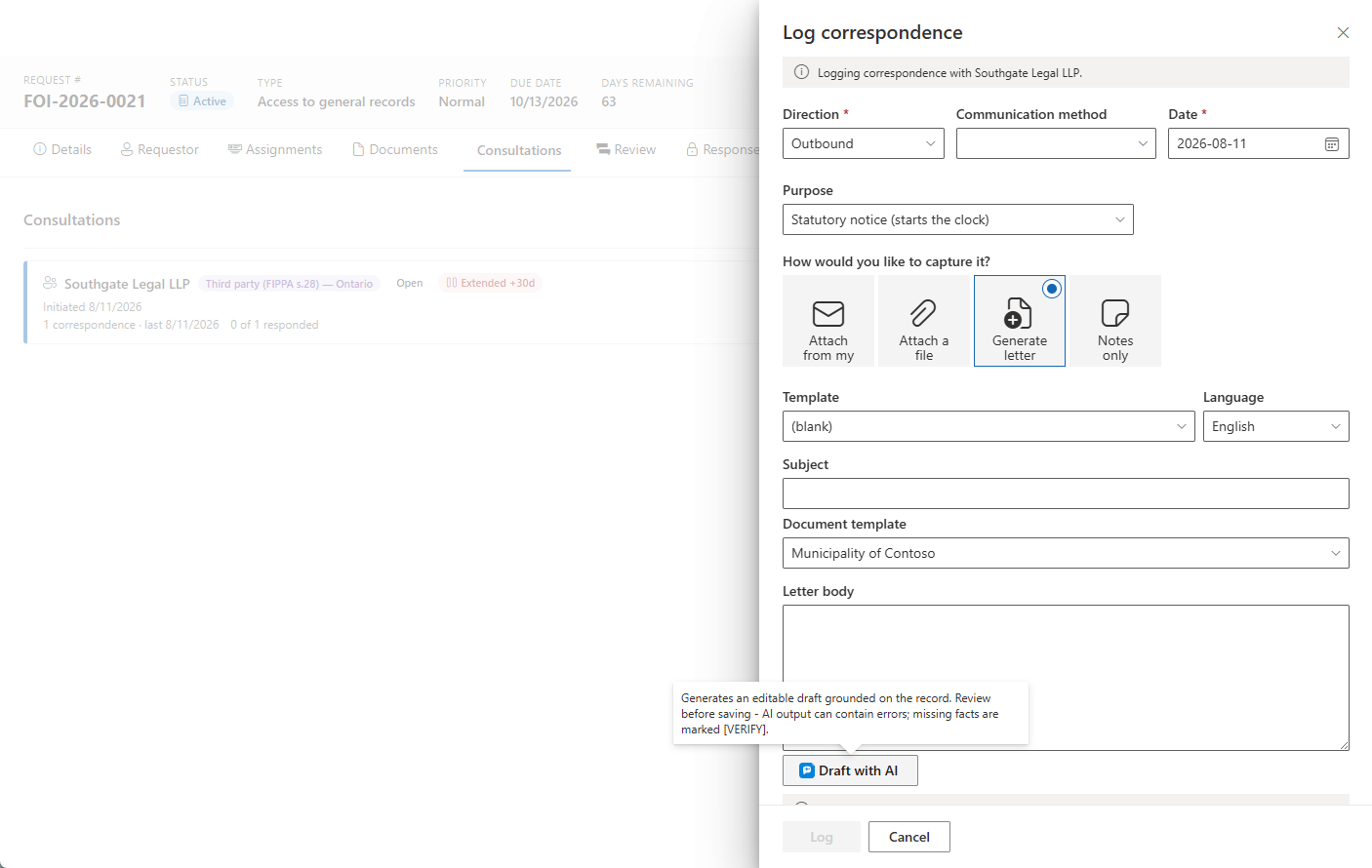
Task: Click the lock icon on Response tab
Action: (692, 149)
